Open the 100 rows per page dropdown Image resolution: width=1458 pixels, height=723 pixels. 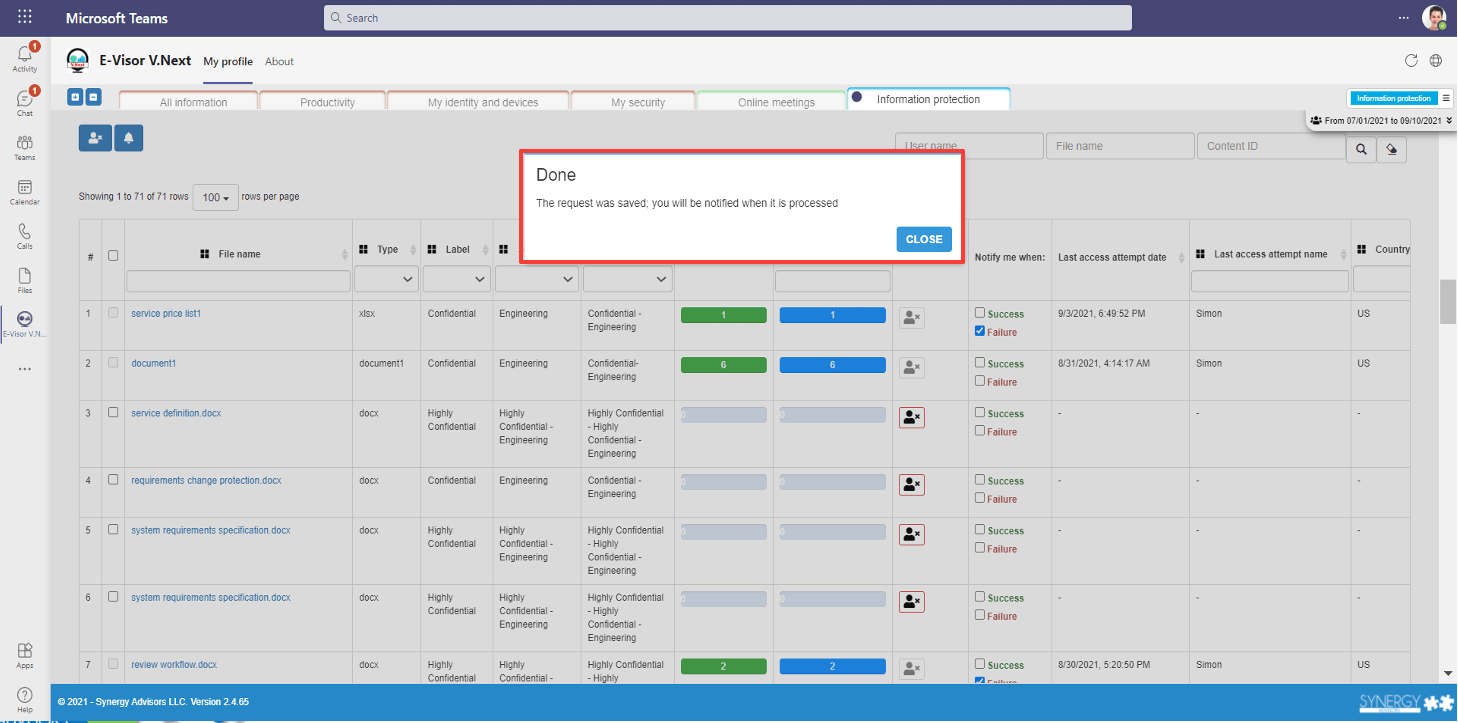(x=215, y=197)
